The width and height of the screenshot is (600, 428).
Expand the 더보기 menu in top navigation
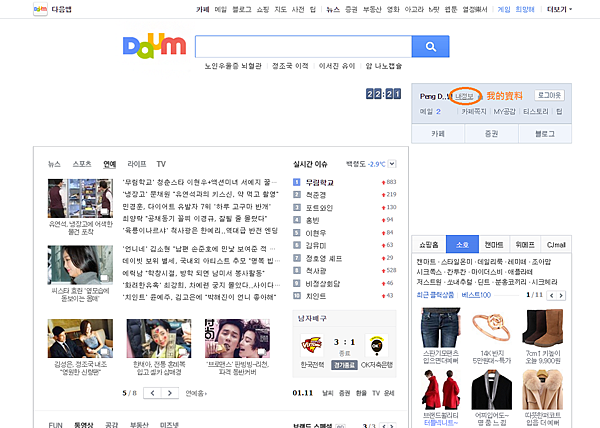(x=559, y=9)
